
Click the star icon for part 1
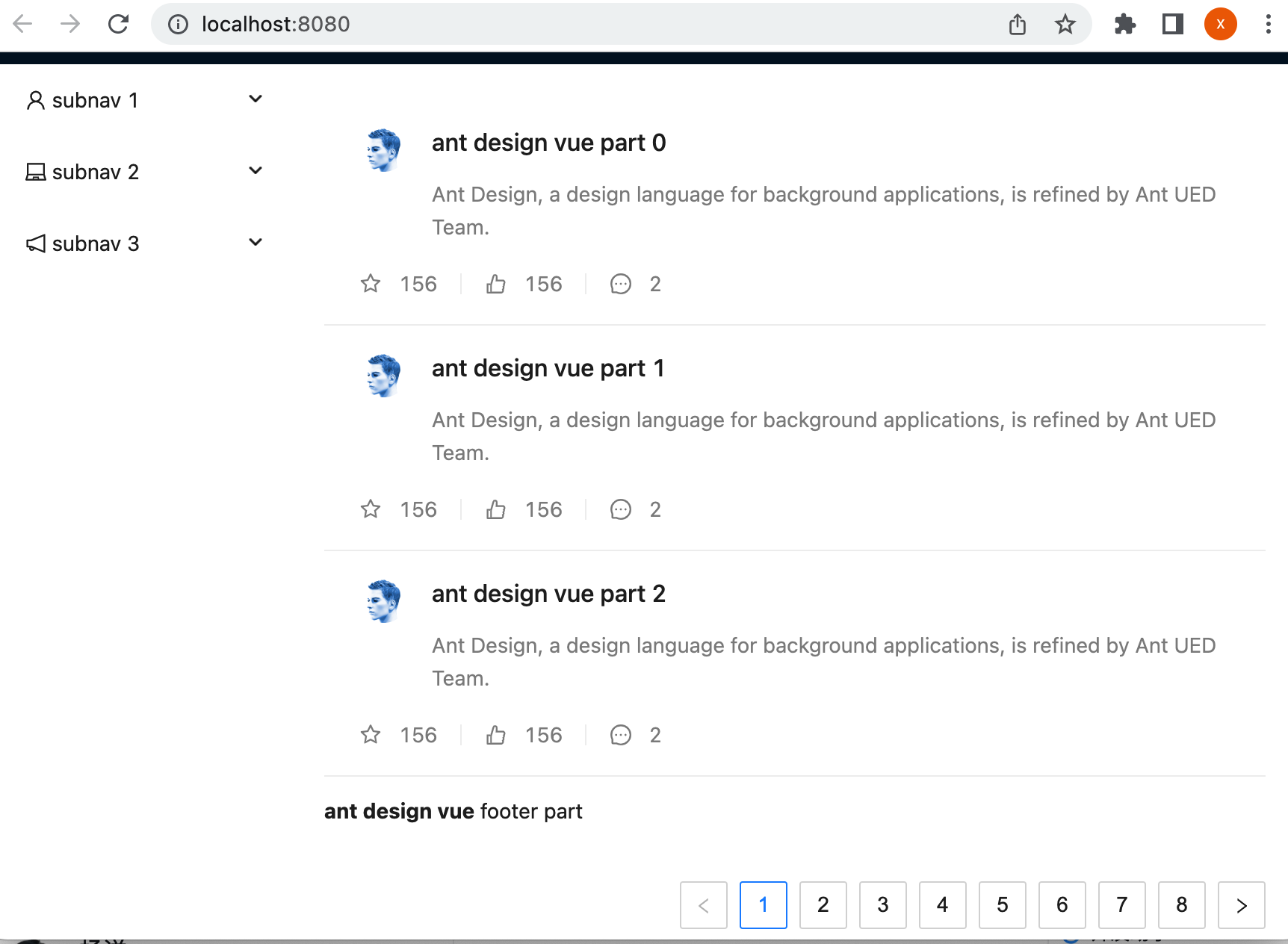[371, 509]
